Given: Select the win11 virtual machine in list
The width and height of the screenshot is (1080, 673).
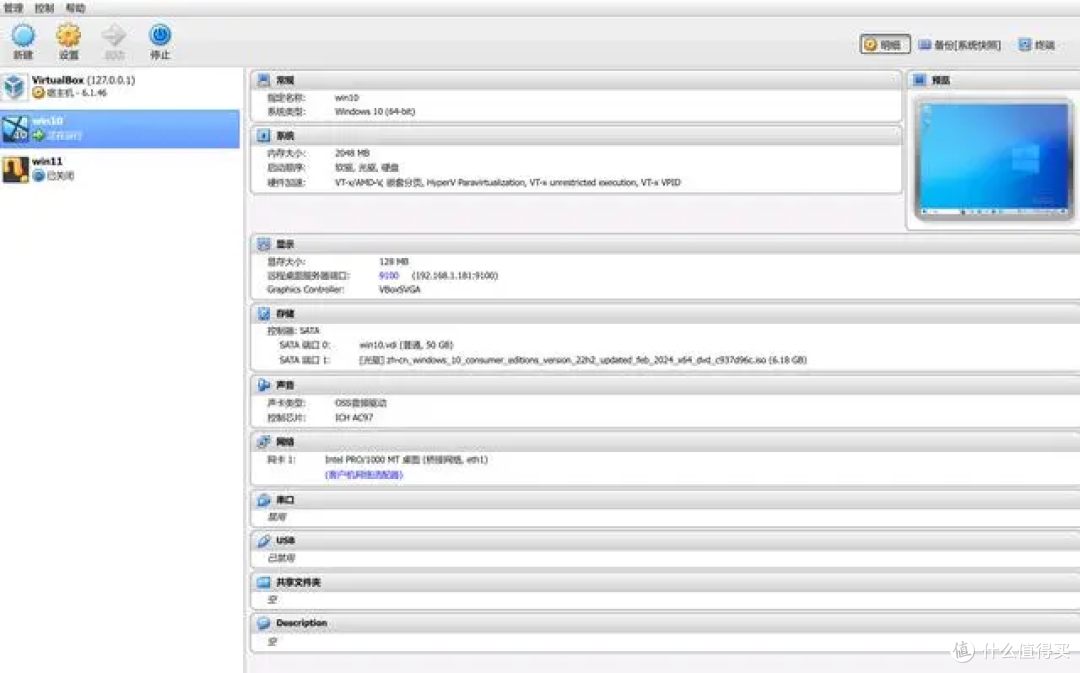Looking at the screenshot, I should tap(46, 161).
